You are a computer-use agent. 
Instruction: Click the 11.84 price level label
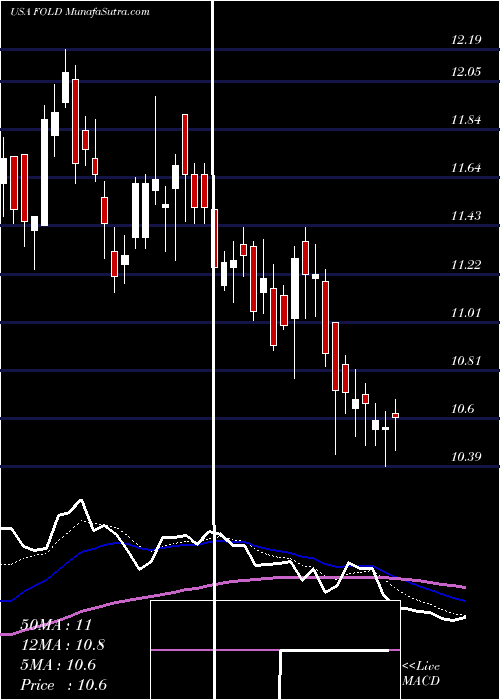click(466, 120)
